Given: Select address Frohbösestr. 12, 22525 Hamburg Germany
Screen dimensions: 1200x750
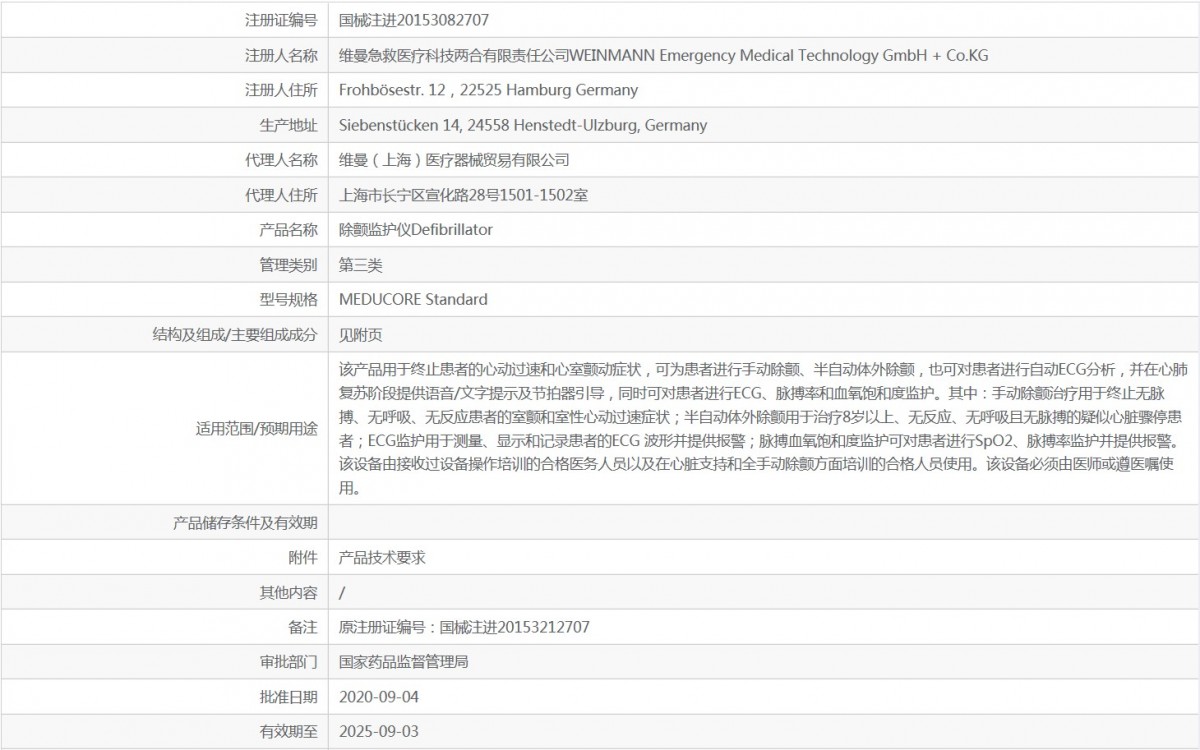Looking at the screenshot, I should click(x=488, y=90).
